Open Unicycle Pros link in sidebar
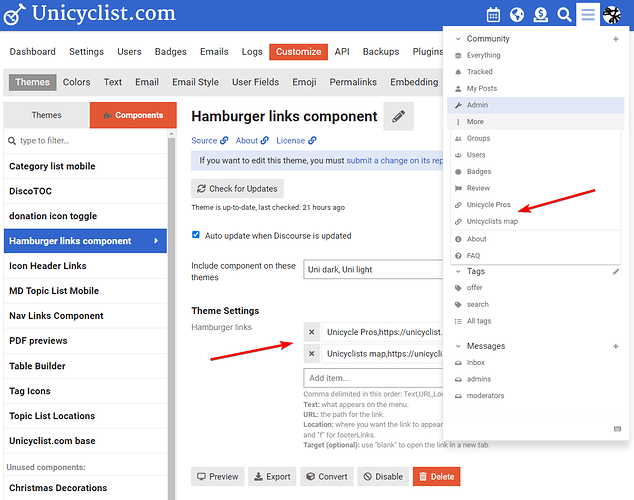This screenshot has height=500, width=634. pos(488,205)
